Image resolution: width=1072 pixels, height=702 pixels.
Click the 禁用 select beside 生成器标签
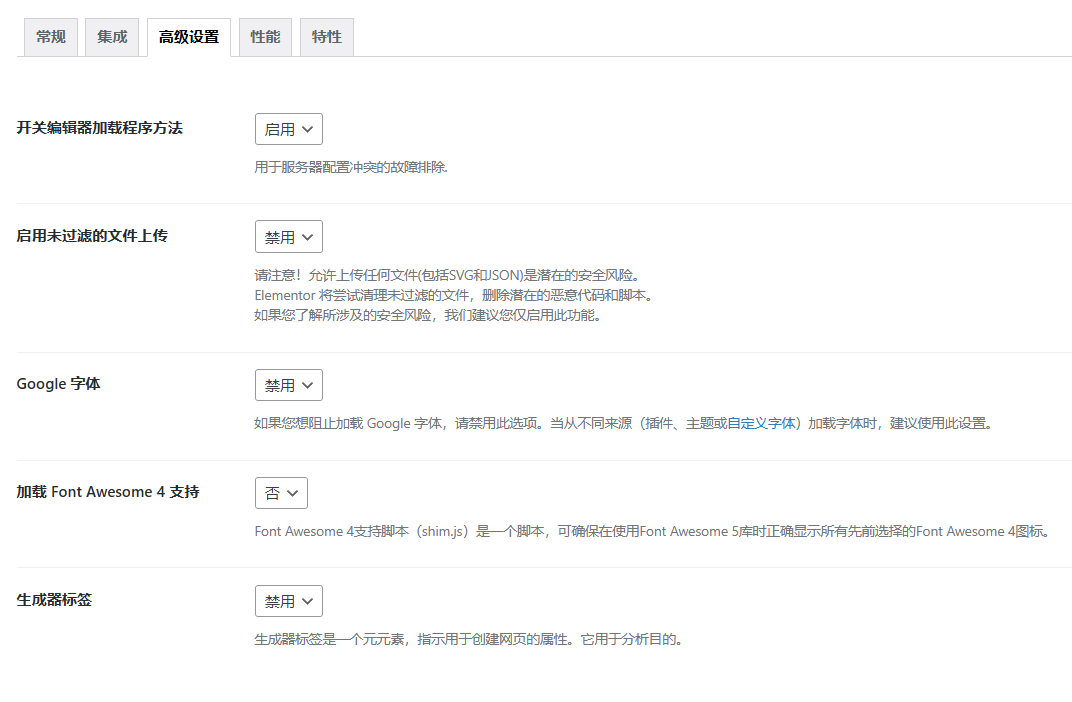pyautogui.click(x=288, y=600)
